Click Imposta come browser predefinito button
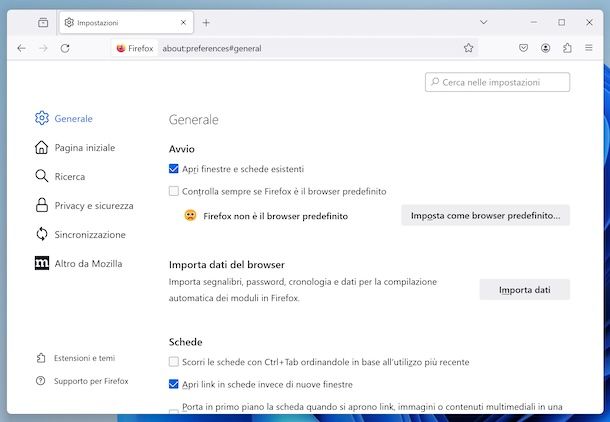 click(x=486, y=215)
